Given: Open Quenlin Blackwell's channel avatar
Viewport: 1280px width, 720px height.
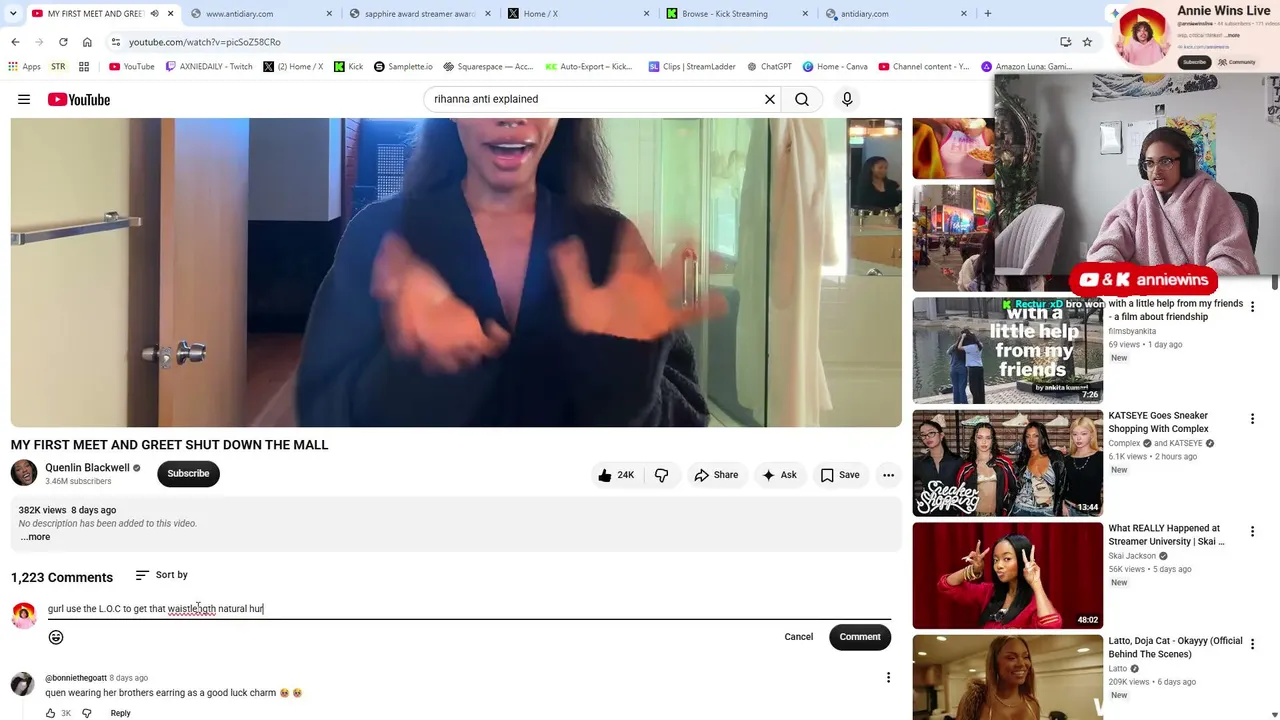Looking at the screenshot, I should click(24, 473).
